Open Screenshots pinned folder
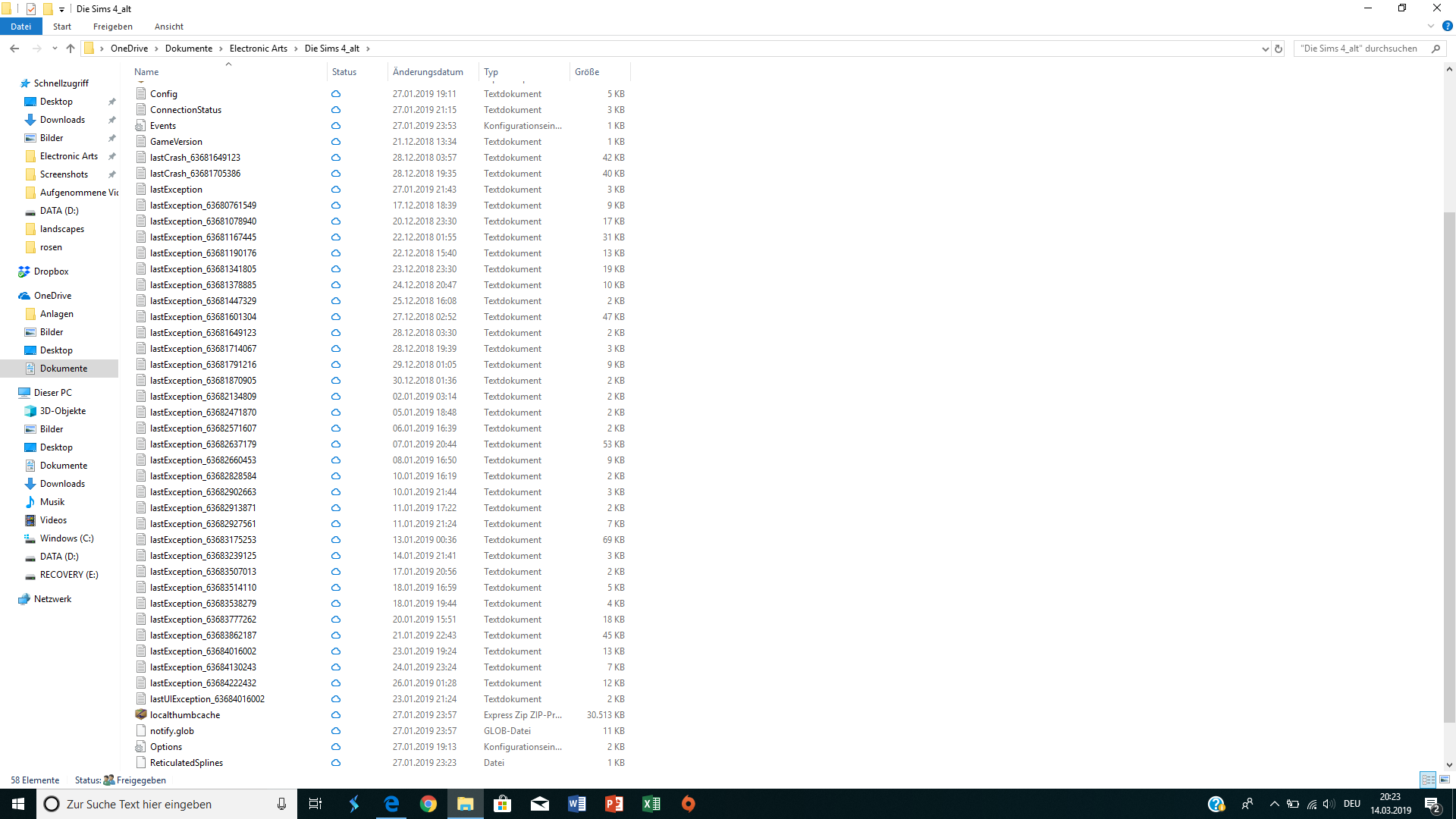Screen dimensions: 1456x819 (64, 174)
